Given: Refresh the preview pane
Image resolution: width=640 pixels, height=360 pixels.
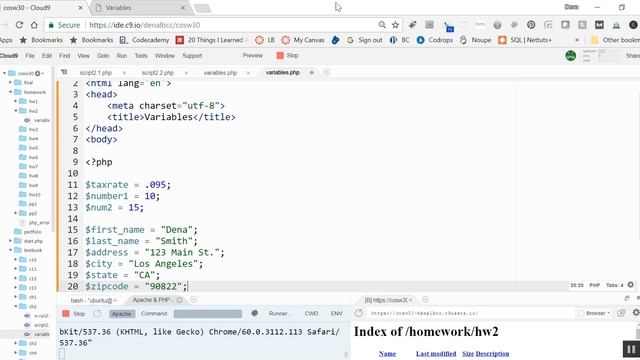Looking at the screenshot, I should pos(358,313).
